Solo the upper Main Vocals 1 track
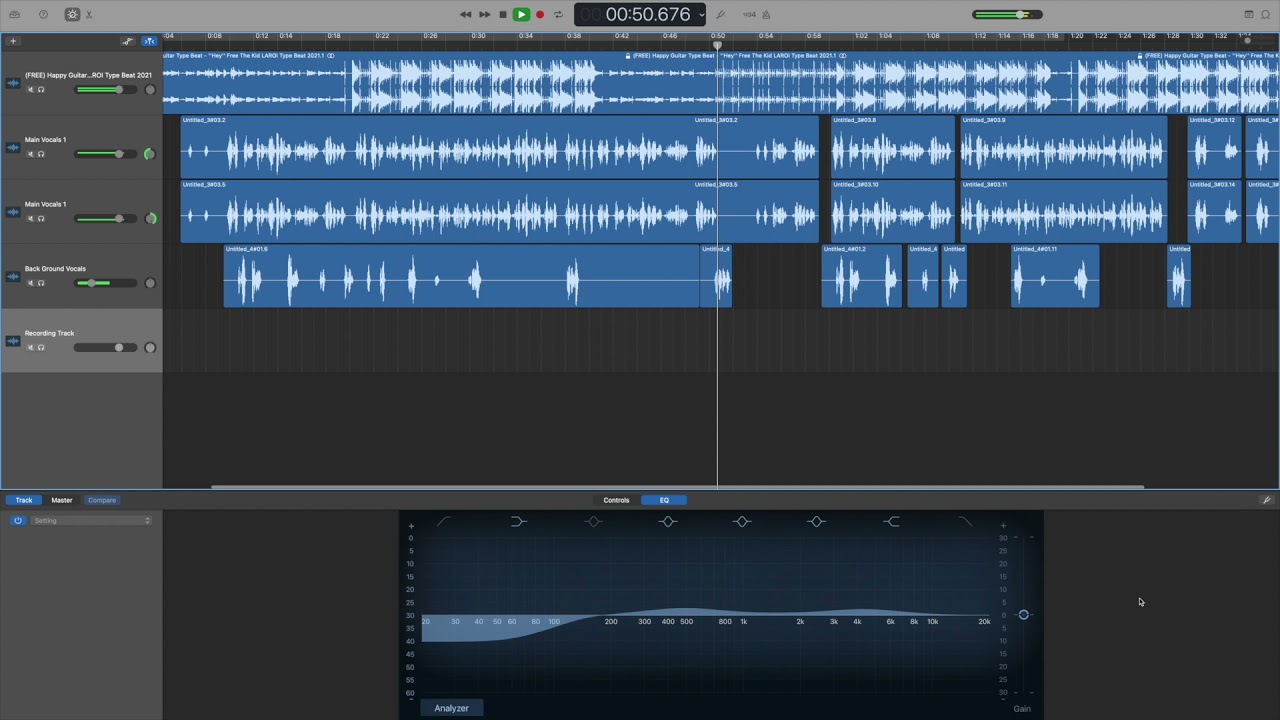 (41, 154)
